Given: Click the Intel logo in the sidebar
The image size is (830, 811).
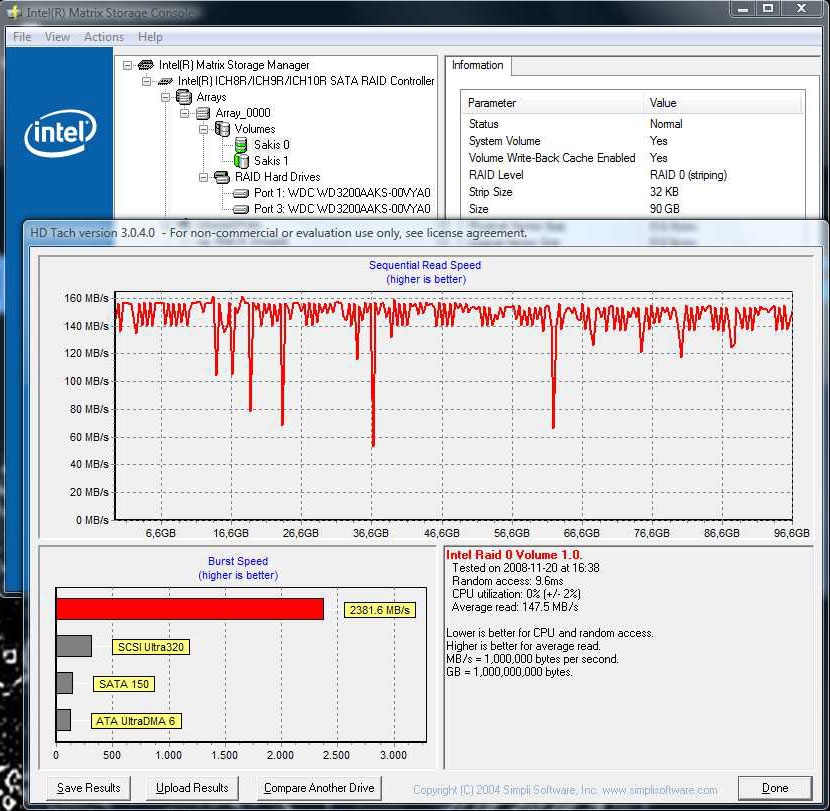Looking at the screenshot, I should point(60,133).
